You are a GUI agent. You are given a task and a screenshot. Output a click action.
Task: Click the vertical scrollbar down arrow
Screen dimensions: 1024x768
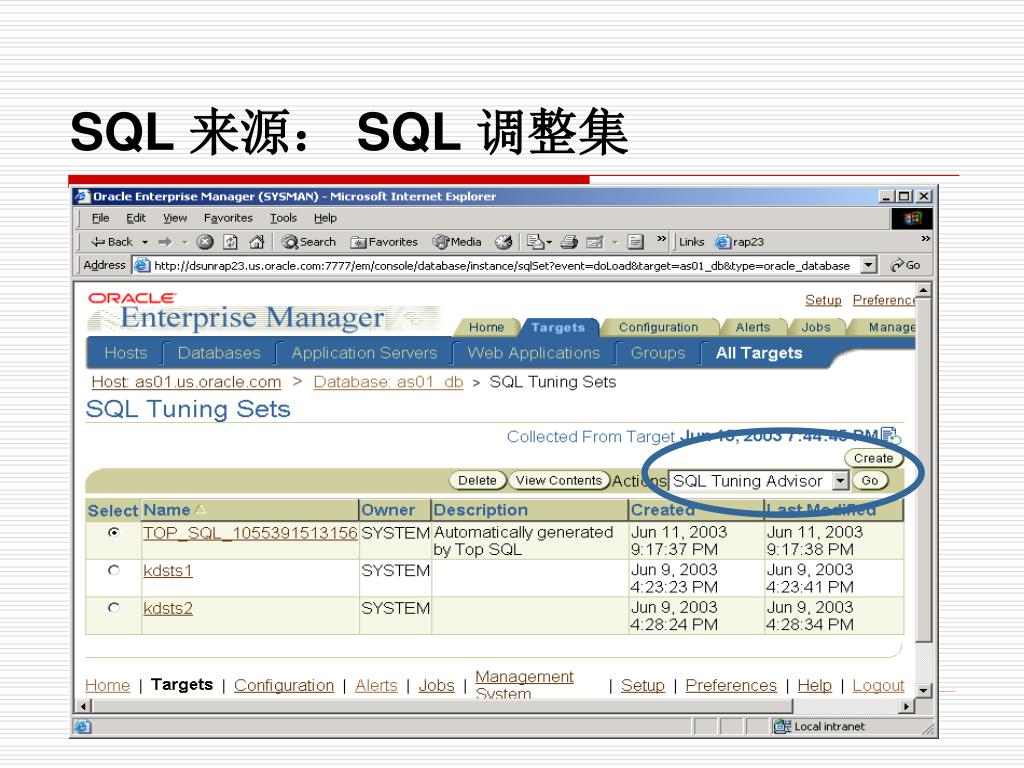click(923, 690)
